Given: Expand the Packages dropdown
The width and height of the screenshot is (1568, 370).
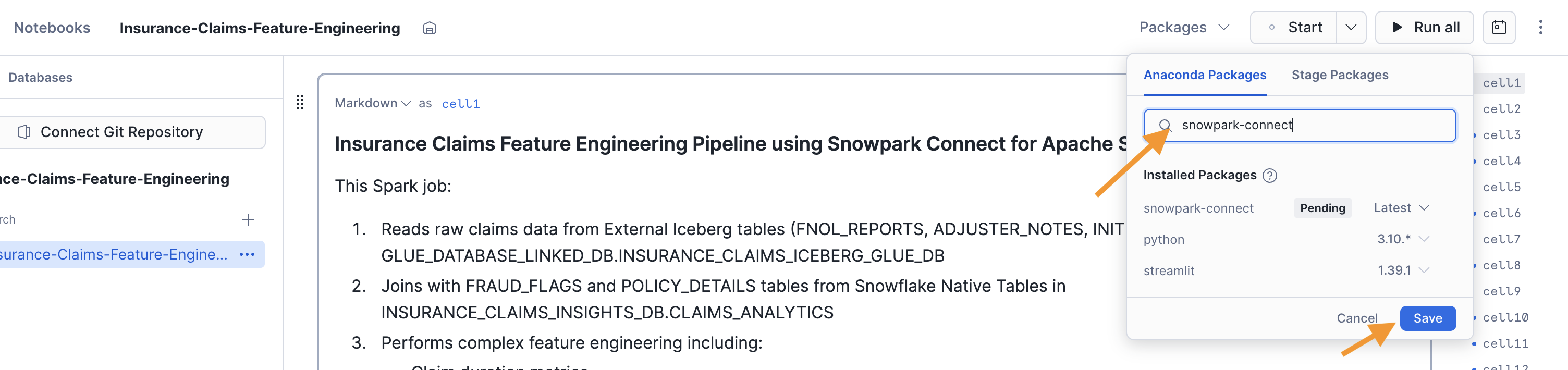Looking at the screenshot, I should pos(1184,28).
